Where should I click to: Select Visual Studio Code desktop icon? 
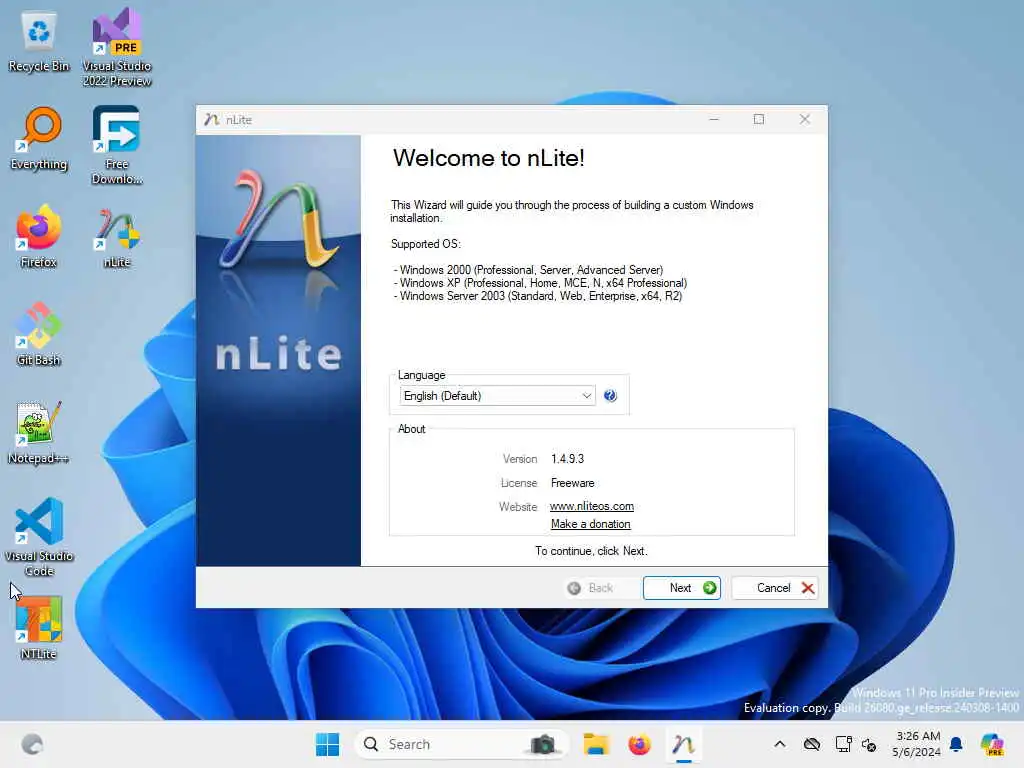coord(39,537)
